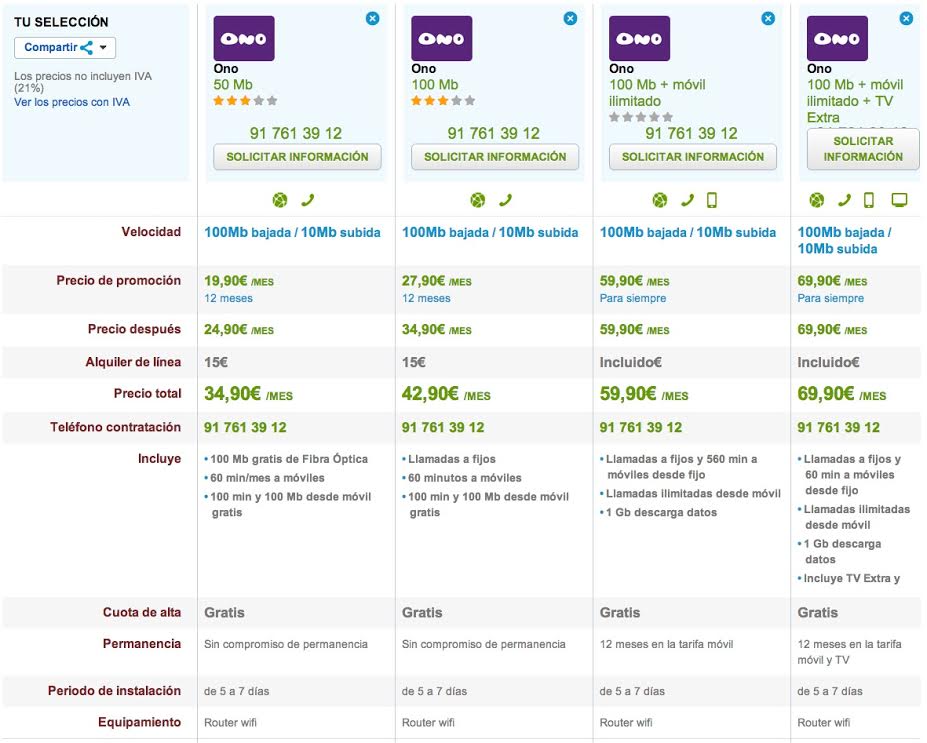This screenshot has height=743, width=927.
Task: Click 'Permanencia' row label
Action: [142, 644]
